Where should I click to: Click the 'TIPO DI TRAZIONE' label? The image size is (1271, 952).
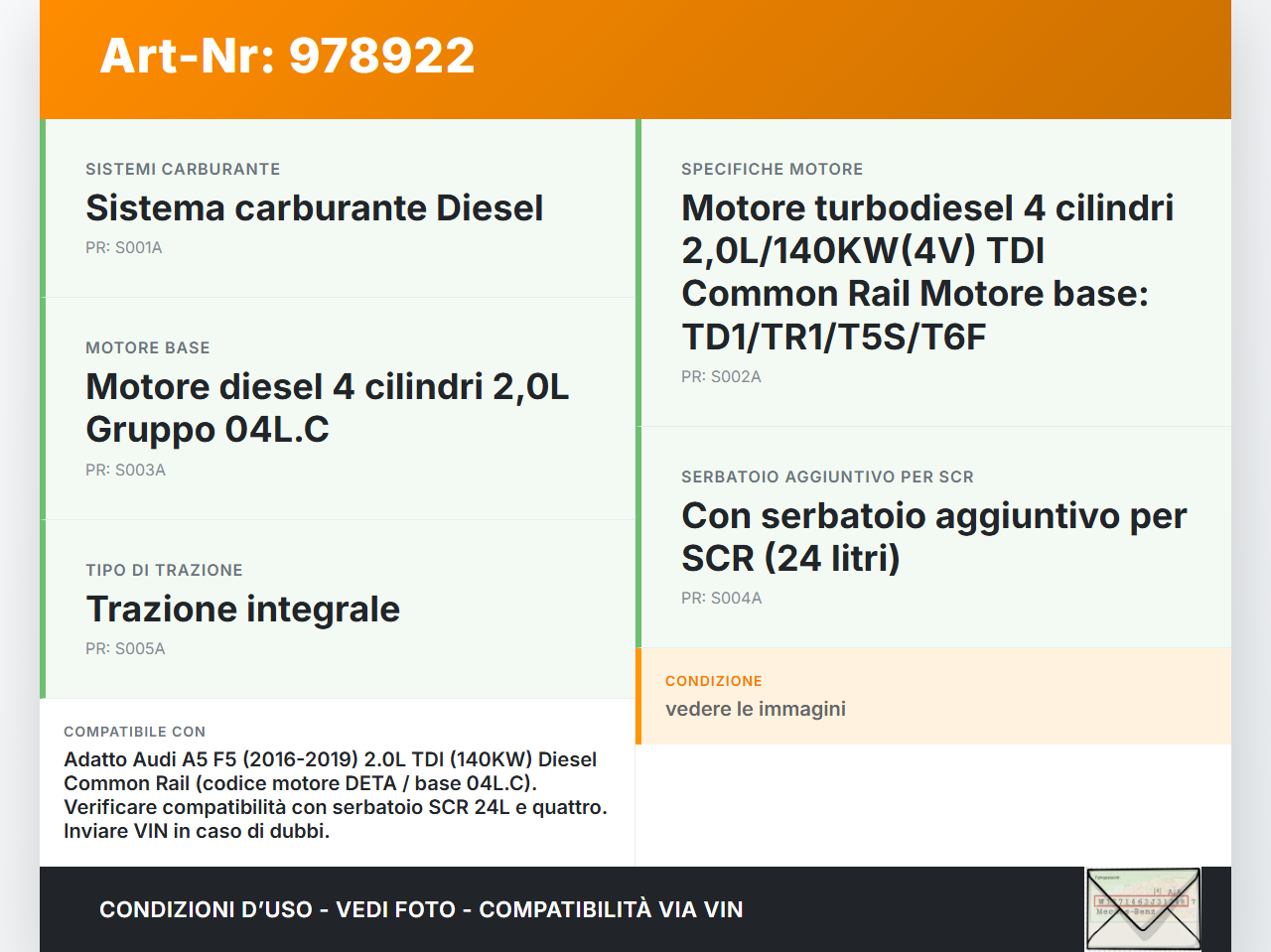click(164, 570)
